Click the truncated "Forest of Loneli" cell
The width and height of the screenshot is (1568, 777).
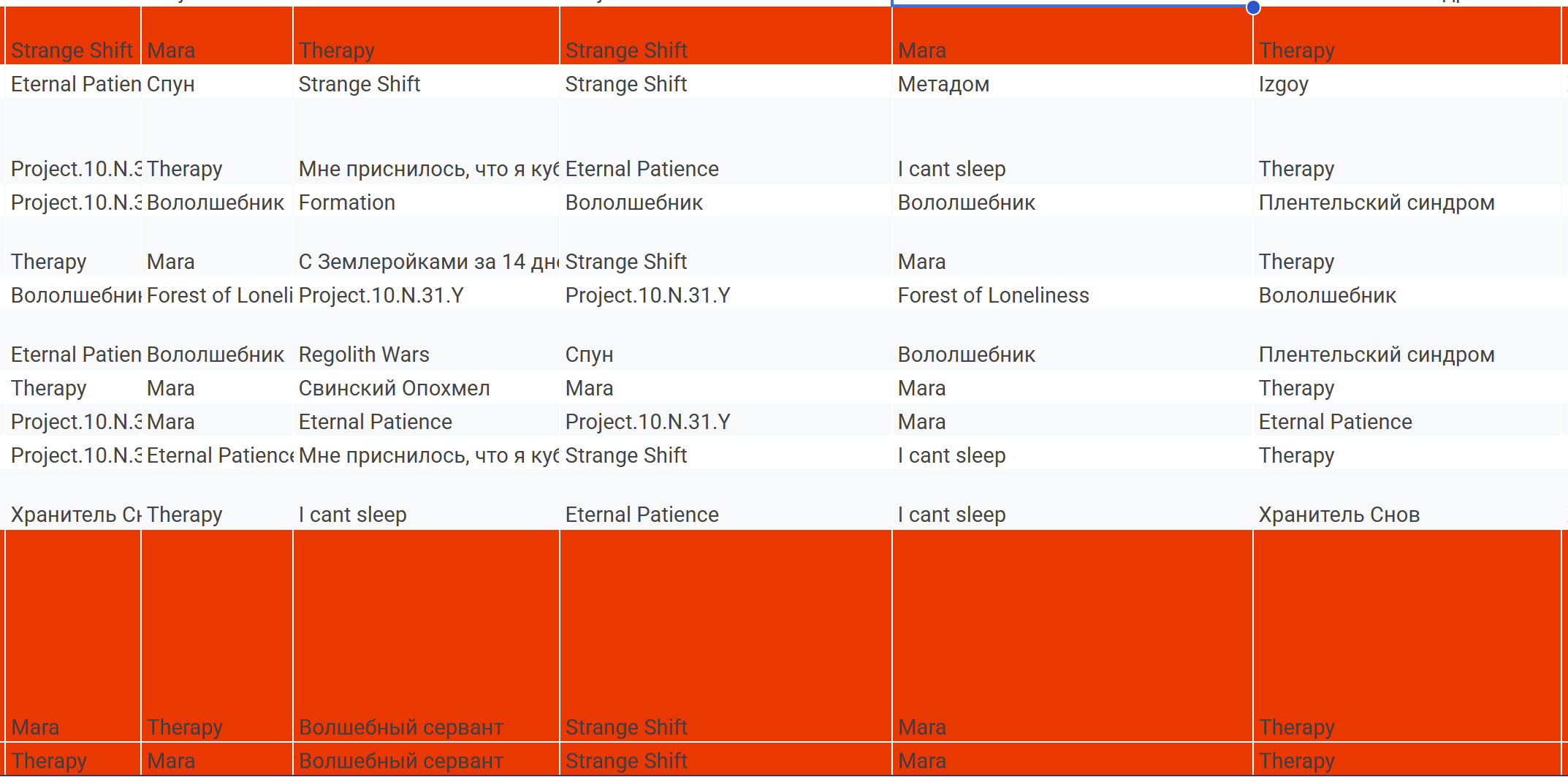(218, 295)
